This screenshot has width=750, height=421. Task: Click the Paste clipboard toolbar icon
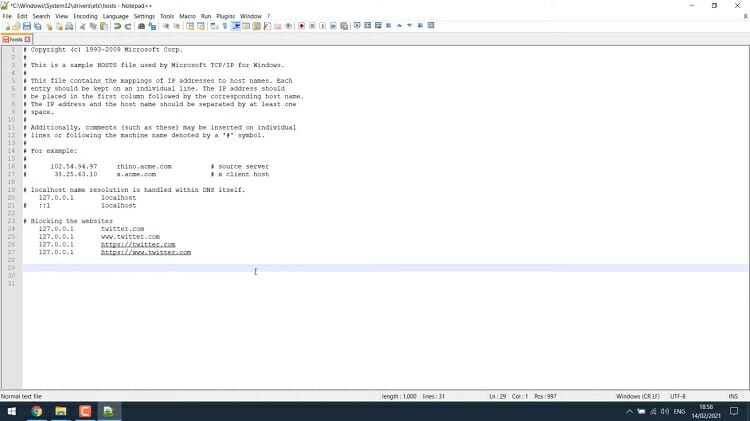(x=103, y=26)
